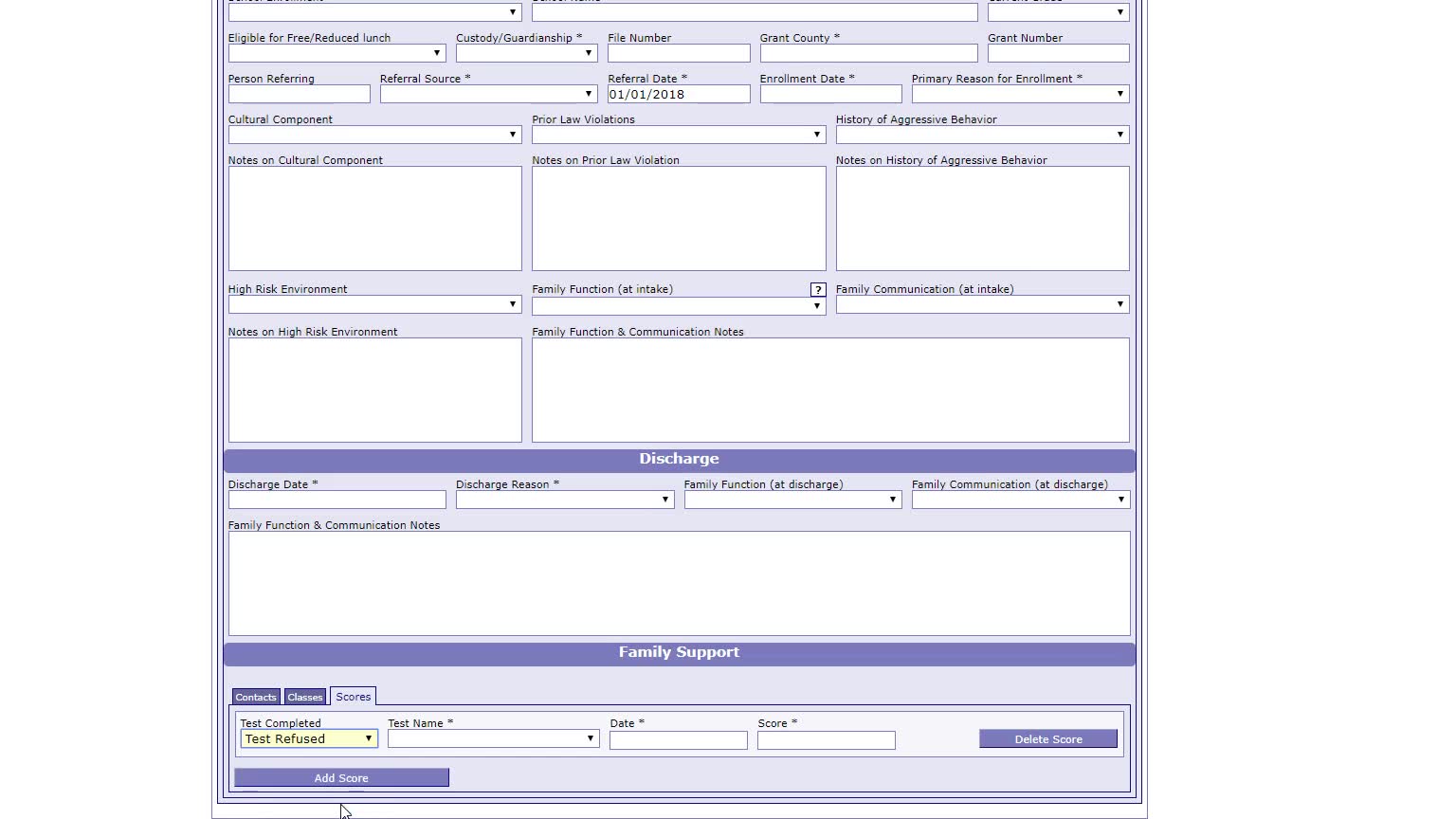The height and width of the screenshot is (819, 1456).
Task: Open the Custody/Guardianship dropdown
Action: 526,53
